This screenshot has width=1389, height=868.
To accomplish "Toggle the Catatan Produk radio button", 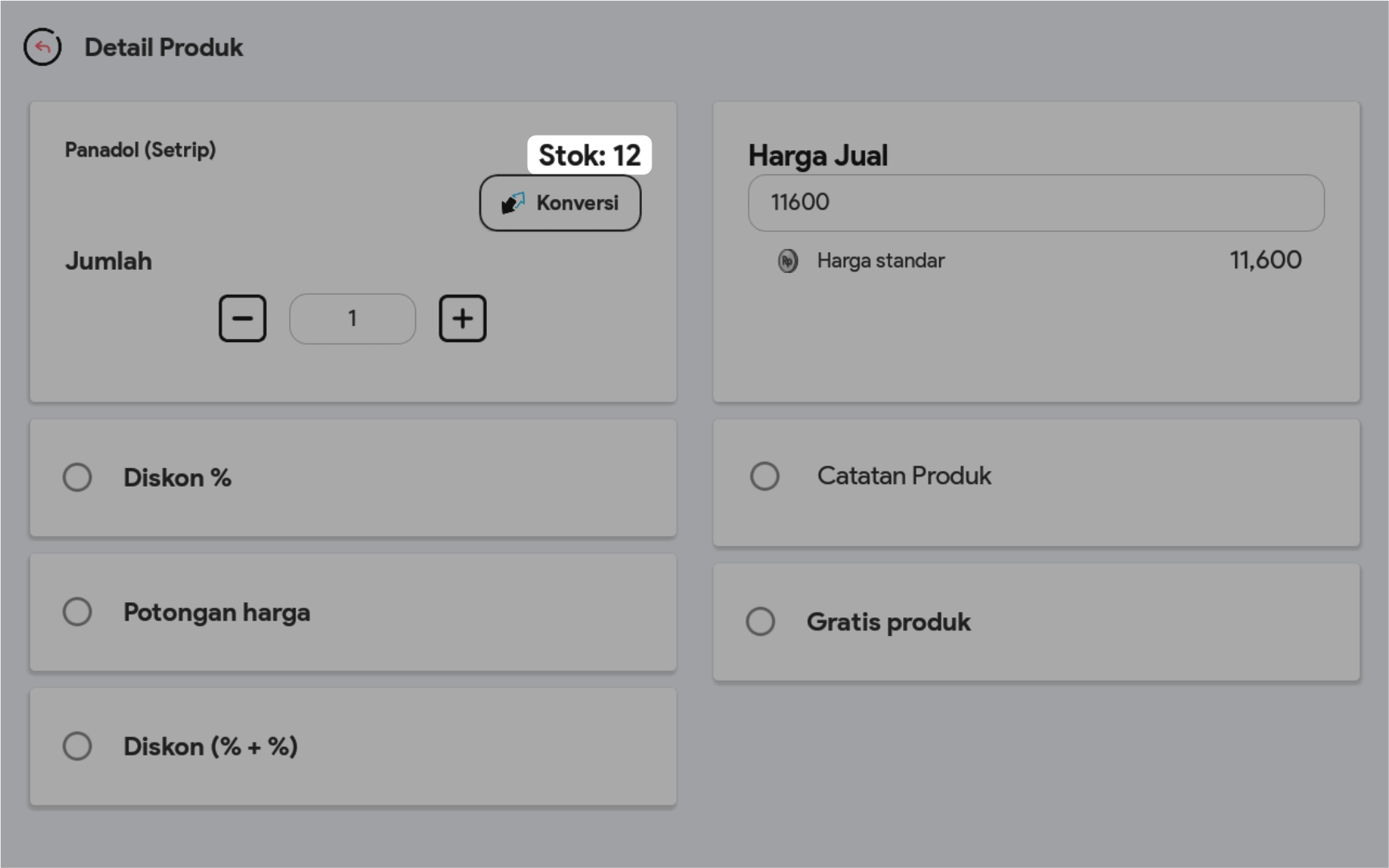I will tap(765, 476).
